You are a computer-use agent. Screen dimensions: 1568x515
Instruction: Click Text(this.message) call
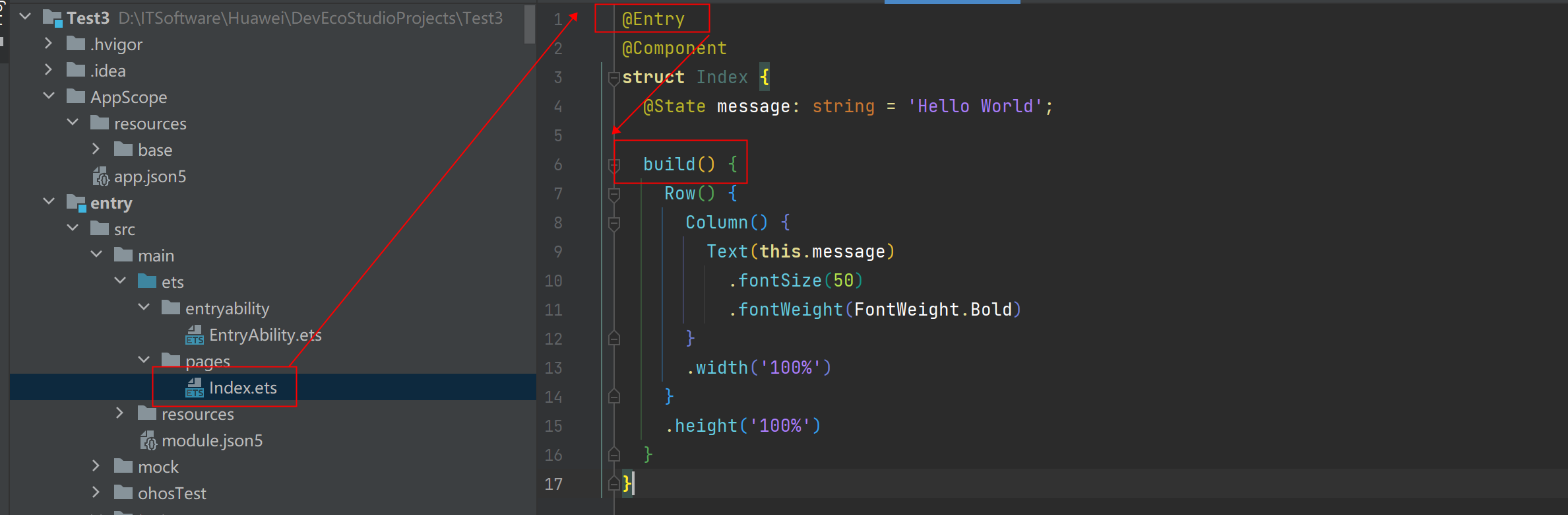[800, 252]
